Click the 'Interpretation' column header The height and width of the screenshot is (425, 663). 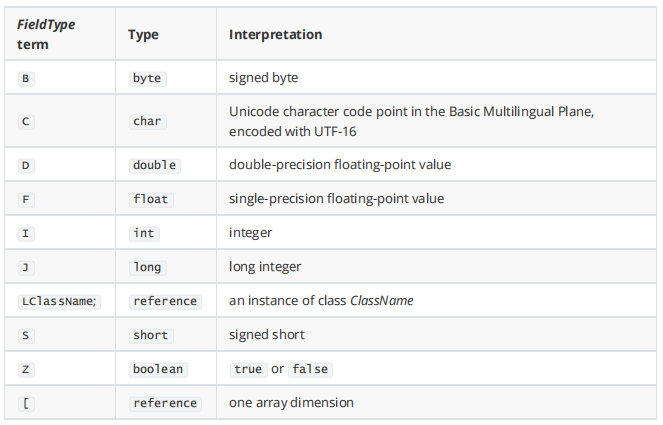click(275, 34)
